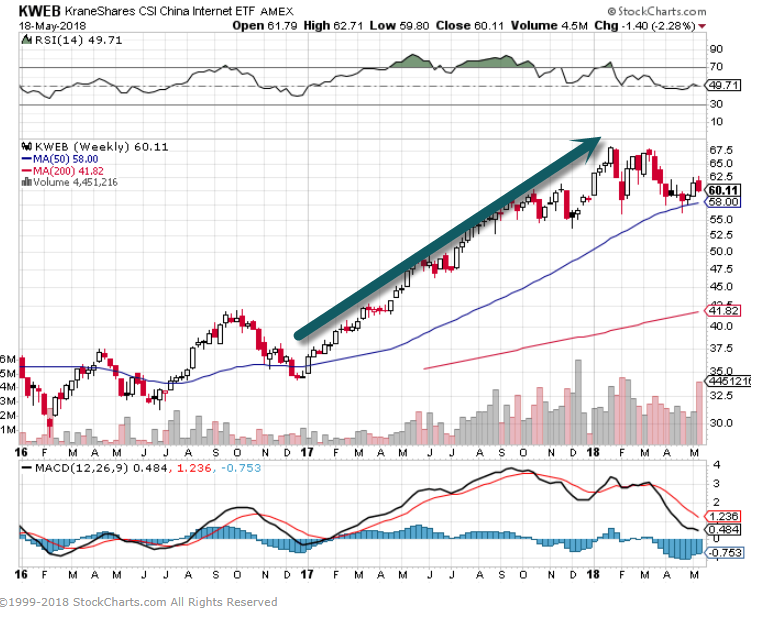Click the red MA(200) line marker
758x618 pixels.
click(x=27, y=170)
